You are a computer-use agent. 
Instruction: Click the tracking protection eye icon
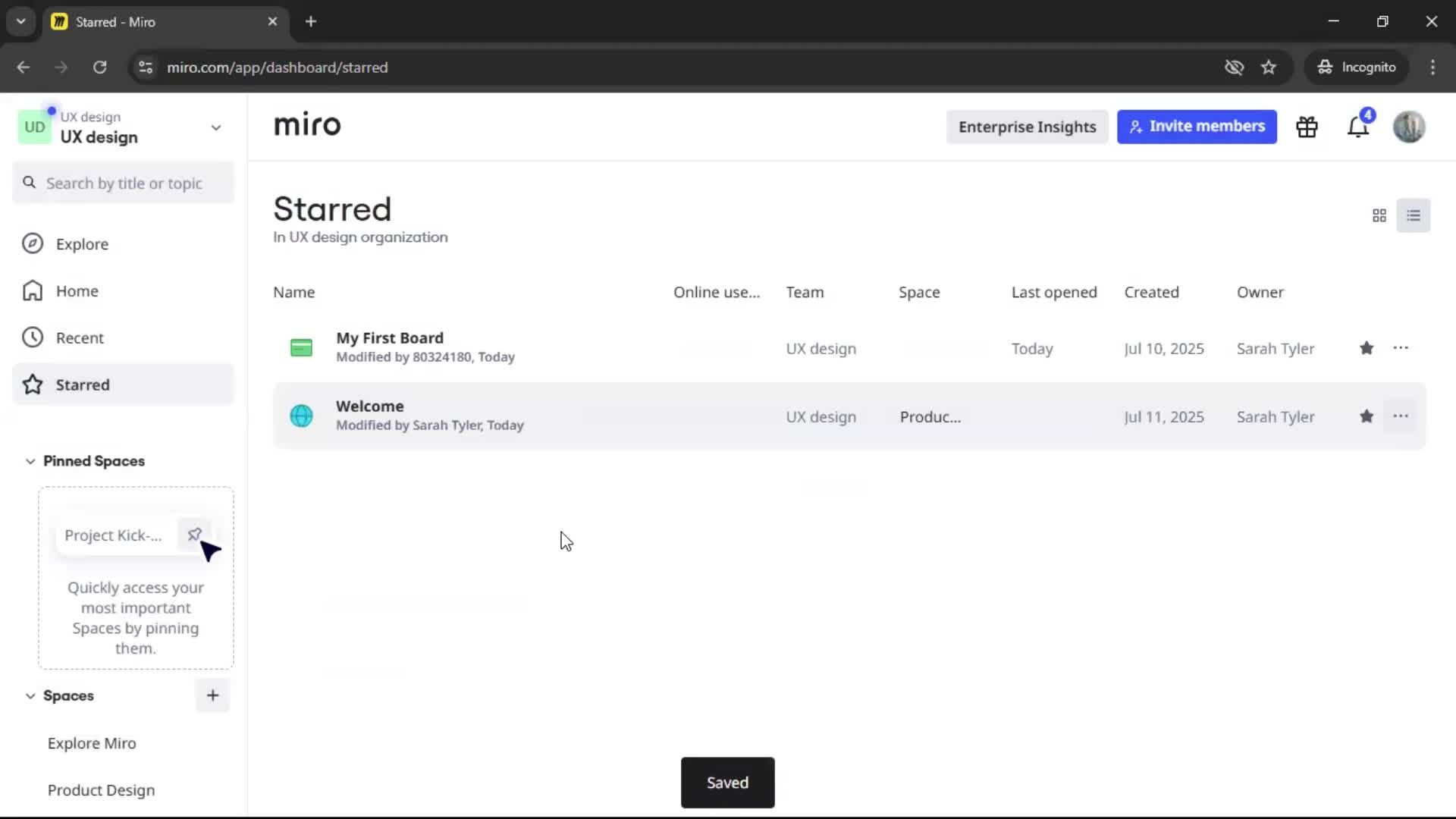pos(1234,67)
